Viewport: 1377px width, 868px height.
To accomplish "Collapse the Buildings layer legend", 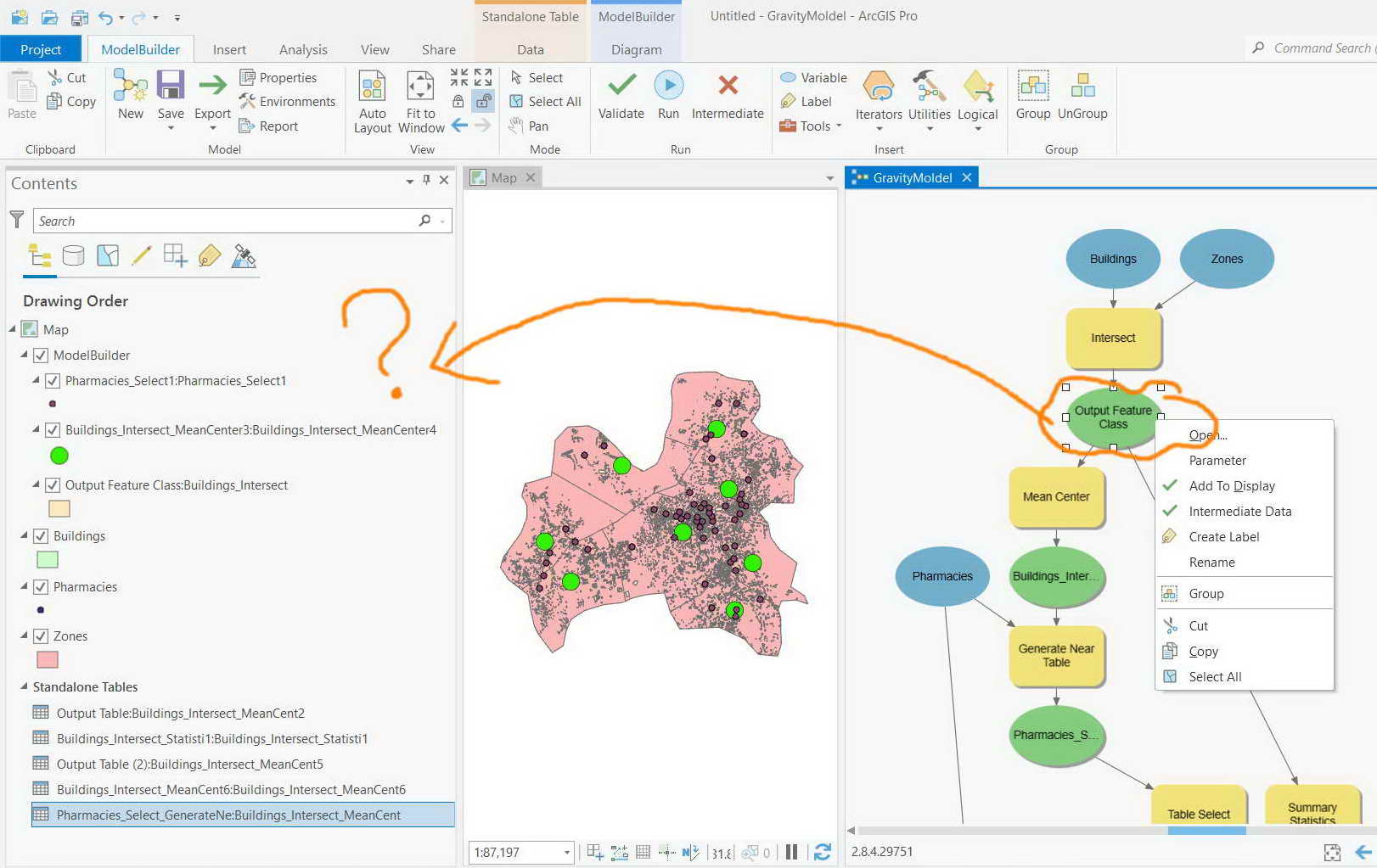I will (x=25, y=535).
